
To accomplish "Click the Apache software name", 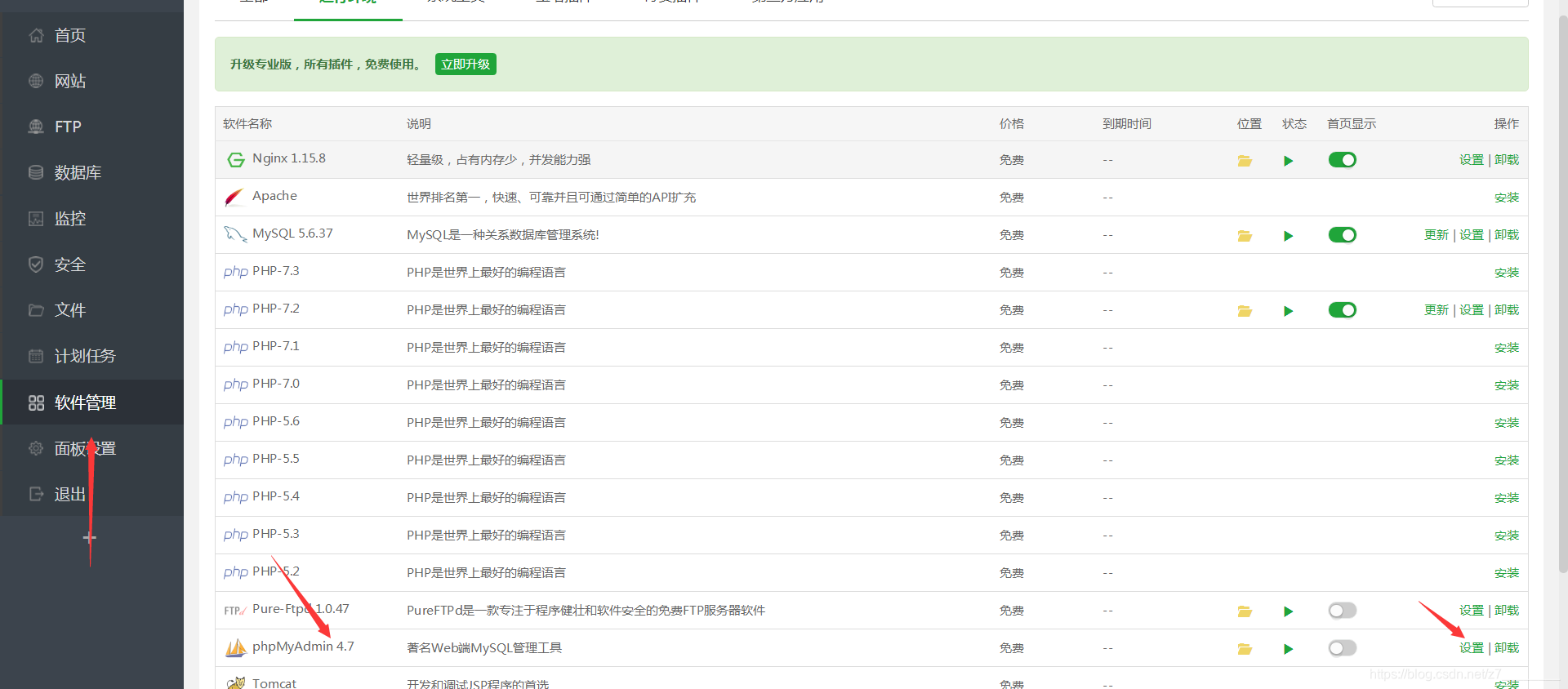I will pos(274,196).
